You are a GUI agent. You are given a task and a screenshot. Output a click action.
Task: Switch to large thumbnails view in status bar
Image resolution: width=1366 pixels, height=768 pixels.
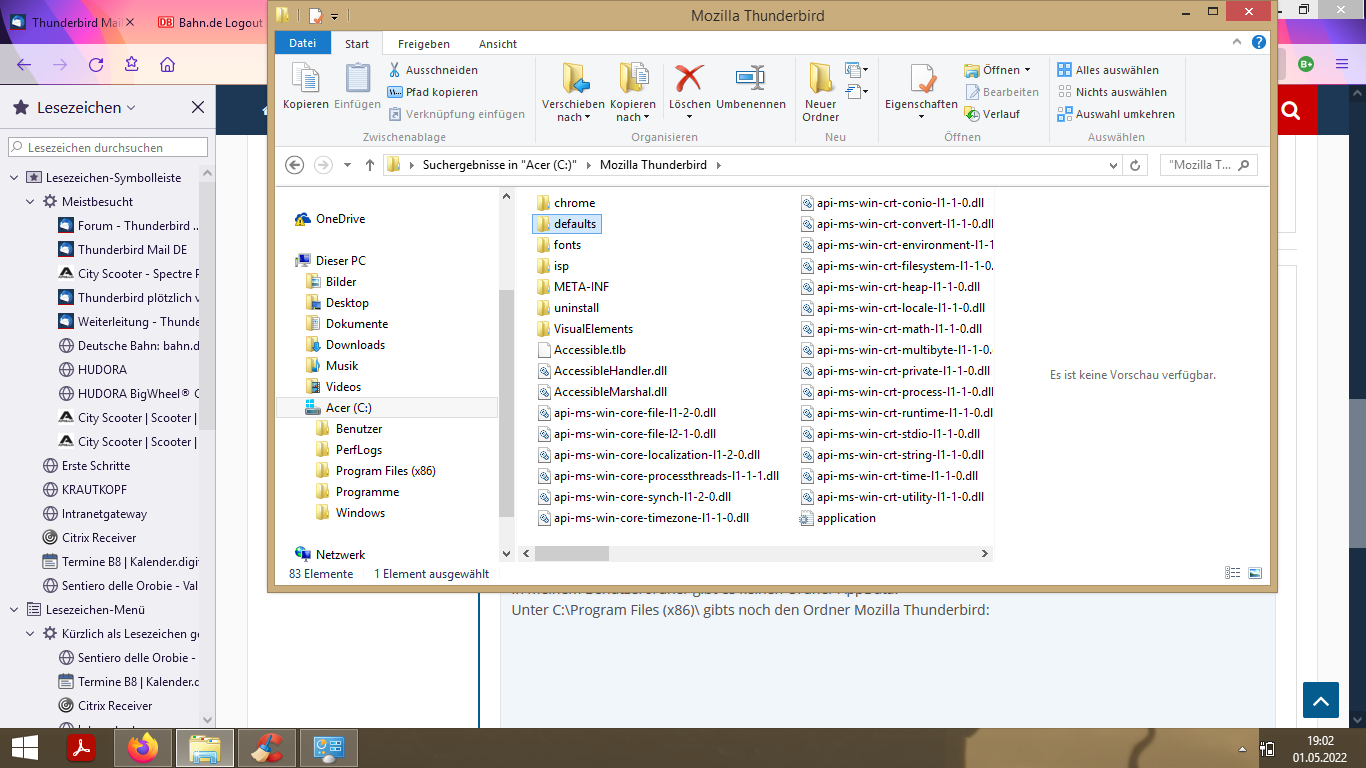pos(1255,574)
